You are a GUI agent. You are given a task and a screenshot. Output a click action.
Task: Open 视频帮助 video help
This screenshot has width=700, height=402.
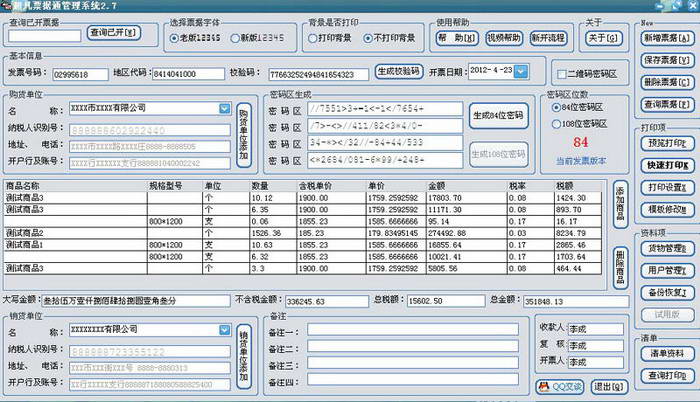[x=502, y=38]
